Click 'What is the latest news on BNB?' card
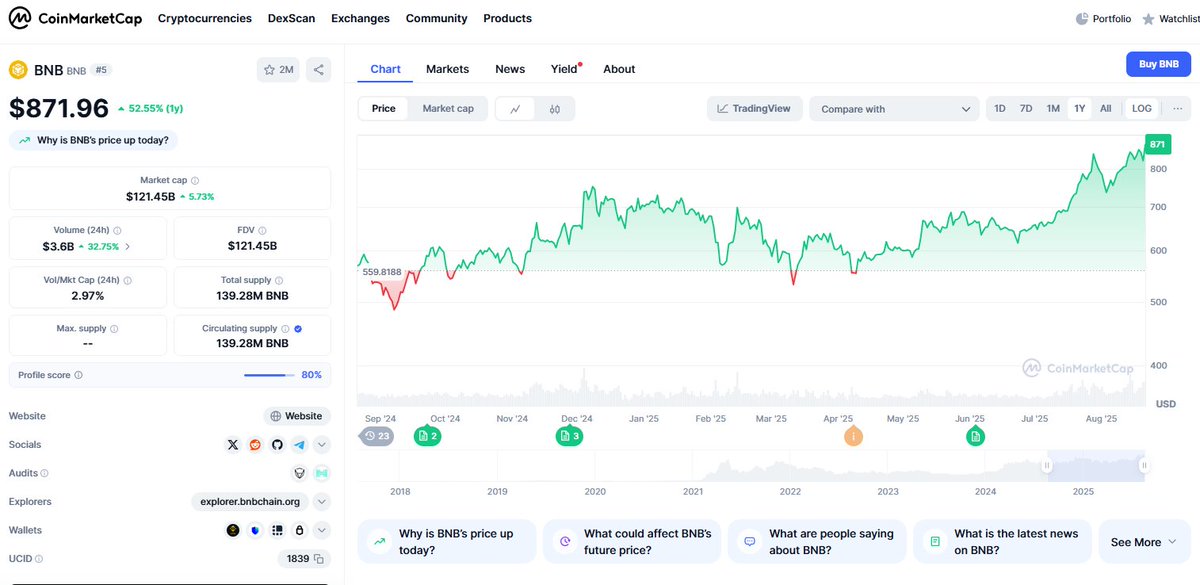This screenshot has height=585, width=1200. click(x=1003, y=542)
